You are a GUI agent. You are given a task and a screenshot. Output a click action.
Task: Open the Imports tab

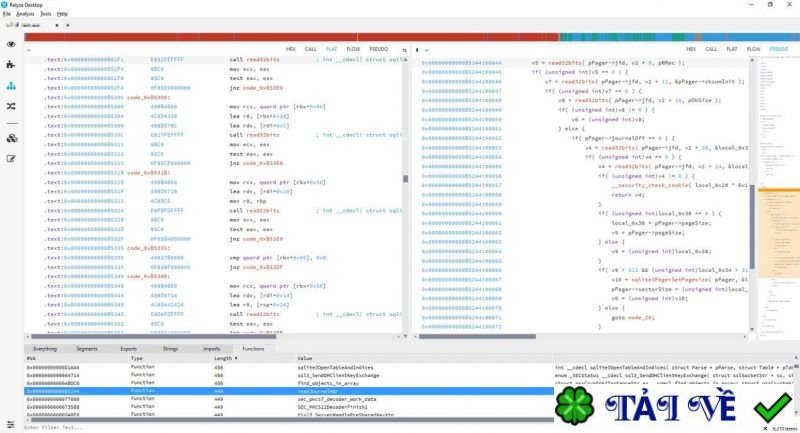click(211, 348)
